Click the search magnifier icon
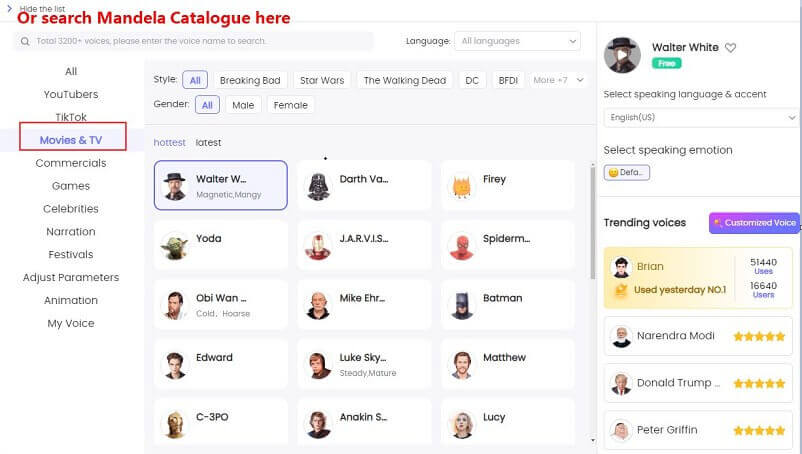 pyautogui.click(x=25, y=41)
